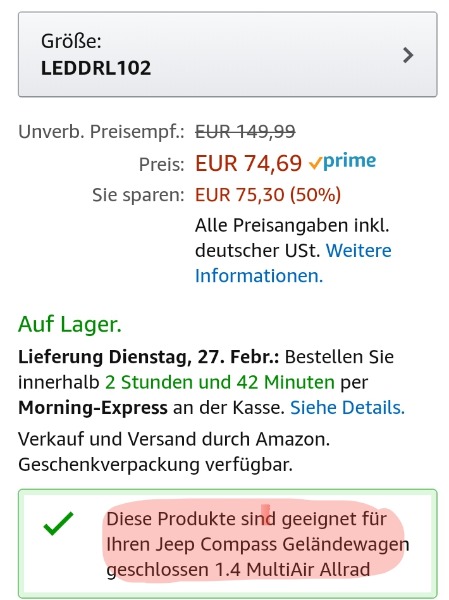Click the green vehicle fit checkmark
The width and height of the screenshot is (449, 600).
[x=58, y=523]
